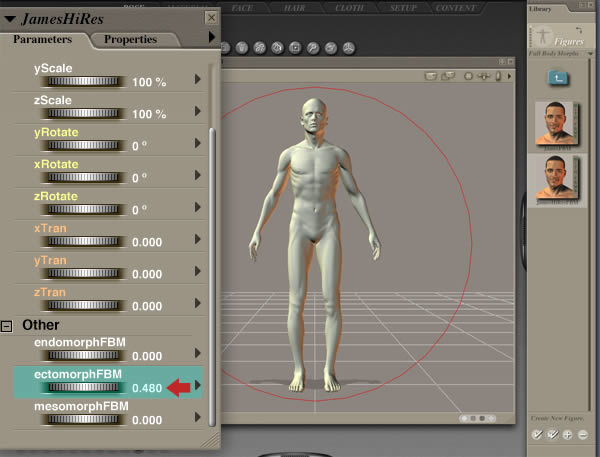The width and height of the screenshot is (600, 457).
Task: Open the mesomorphFBM parameter arrow menu
Action: (197, 417)
